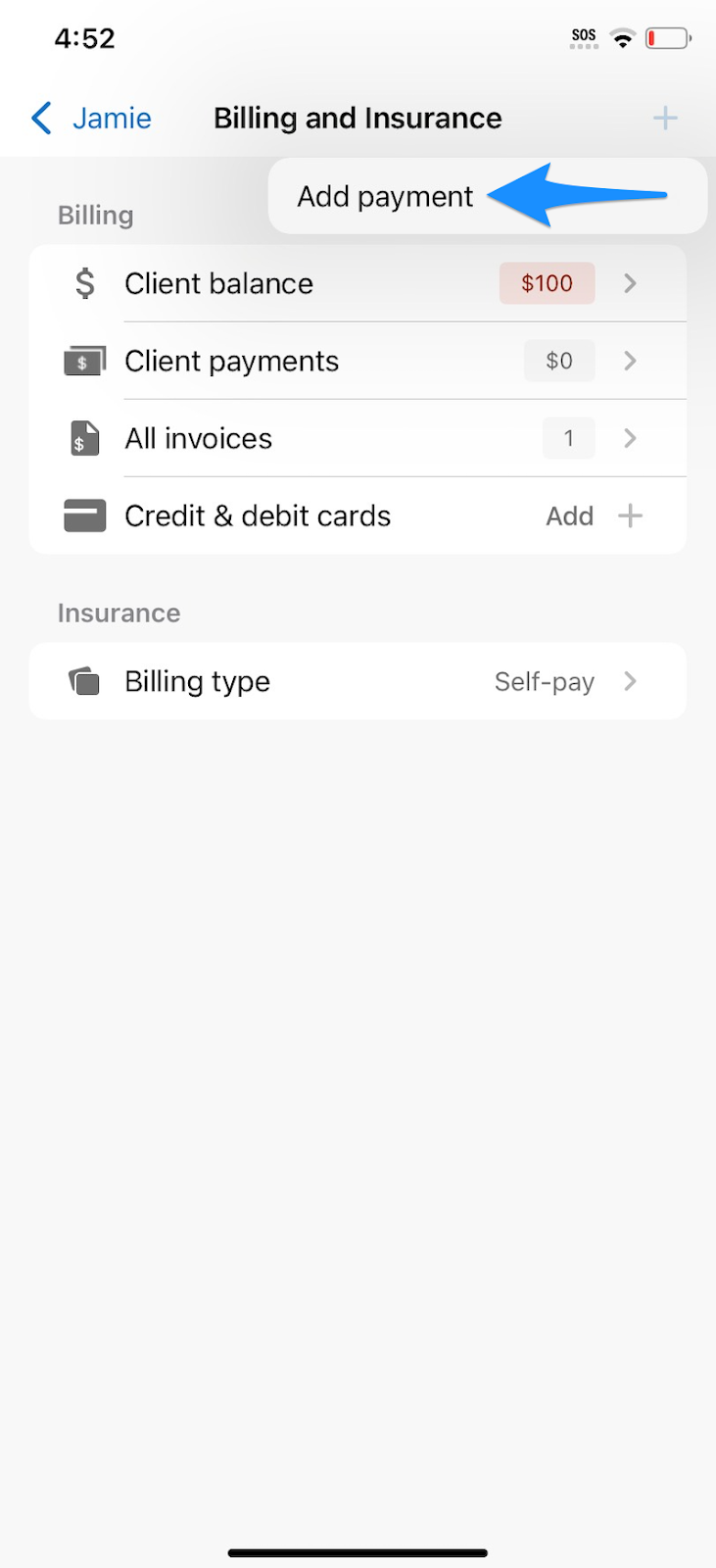The width and height of the screenshot is (716, 1568).
Task: Open Client payments disclosure chevron
Action: 631,361
